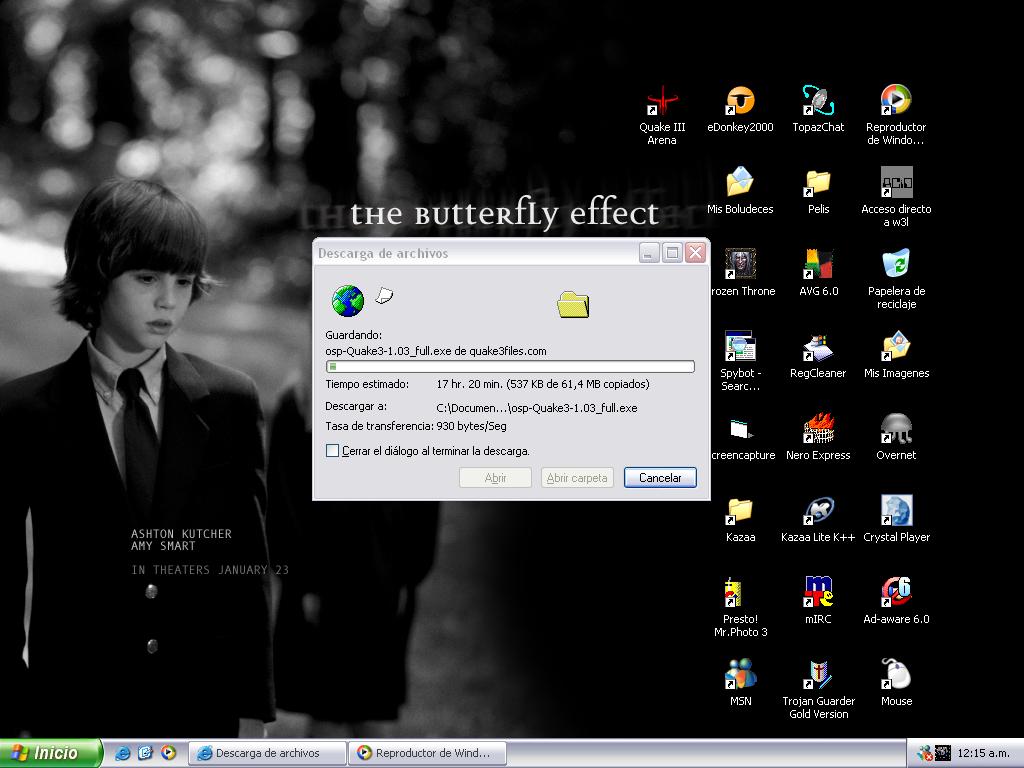
Task: Click the destination path C:\Documen...\osp-Quake3-1.03_full.exe
Action: (537, 408)
